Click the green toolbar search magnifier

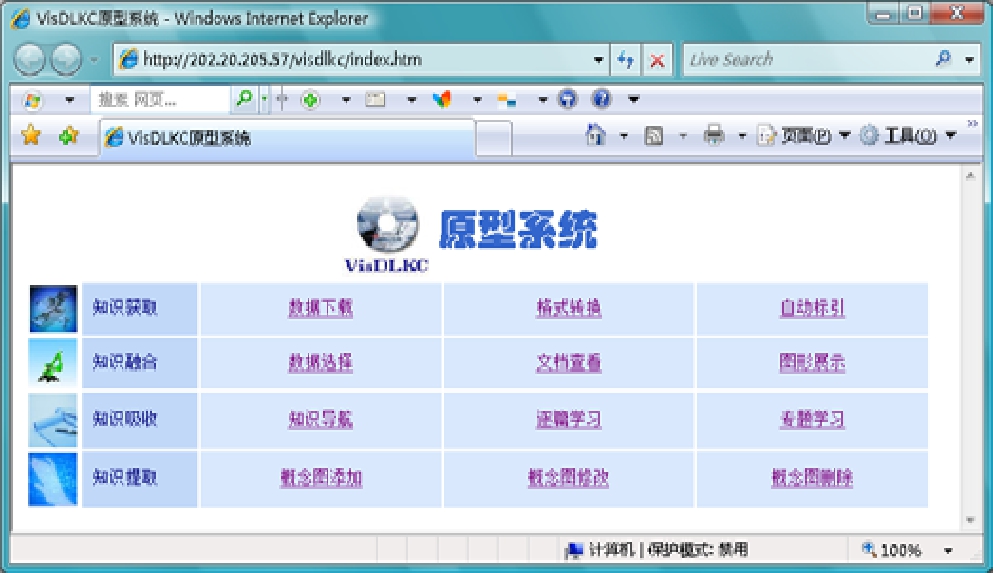coord(244,99)
